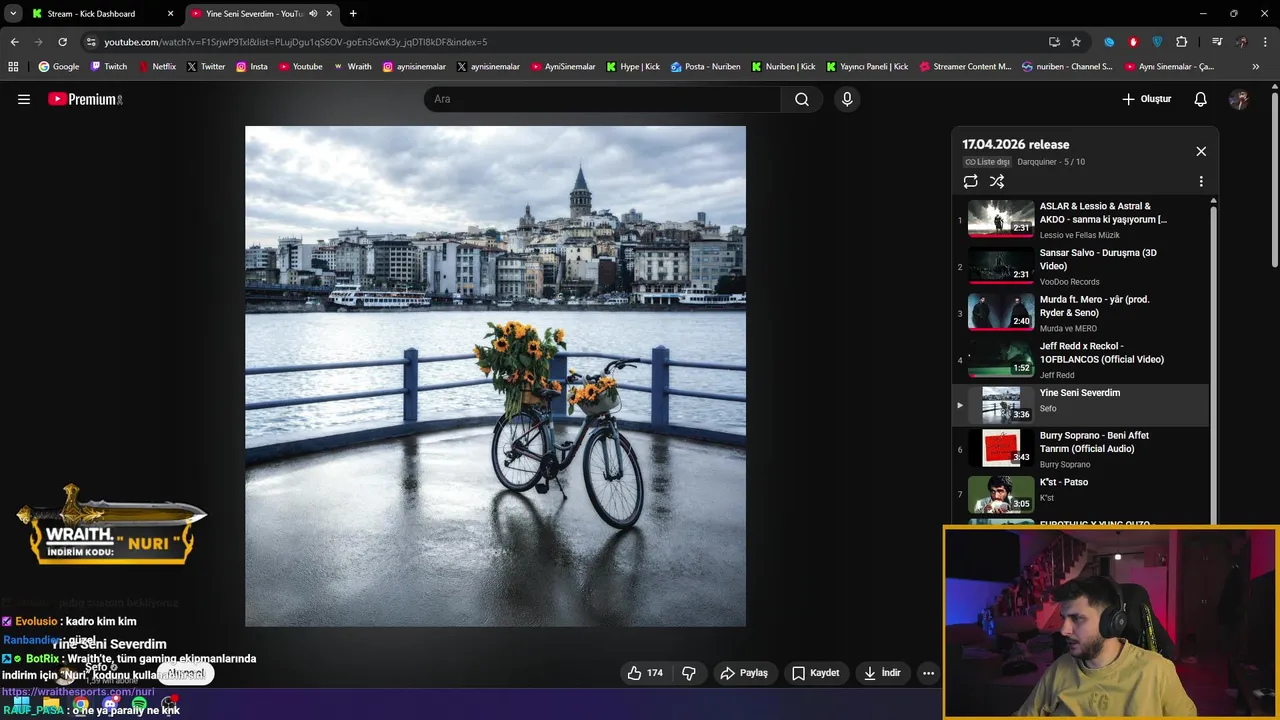Screen dimensions: 1280x720
Task: Open the Google bookmark
Action: (58, 67)
